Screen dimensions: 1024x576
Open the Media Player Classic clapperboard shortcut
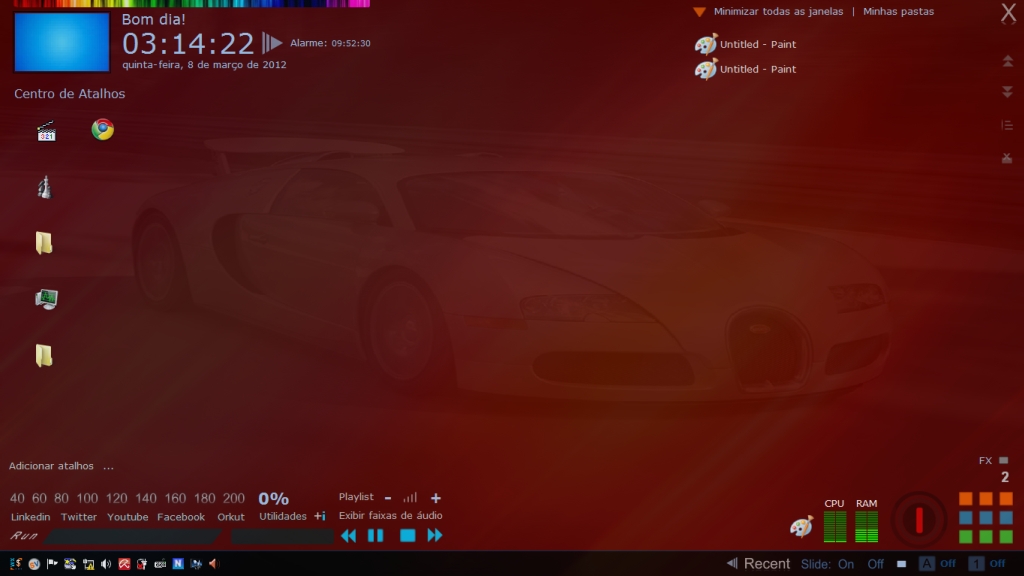[46, 131]
